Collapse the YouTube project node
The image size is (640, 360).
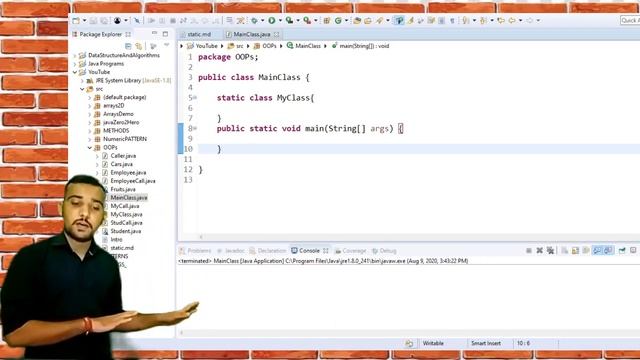point(75,72)
